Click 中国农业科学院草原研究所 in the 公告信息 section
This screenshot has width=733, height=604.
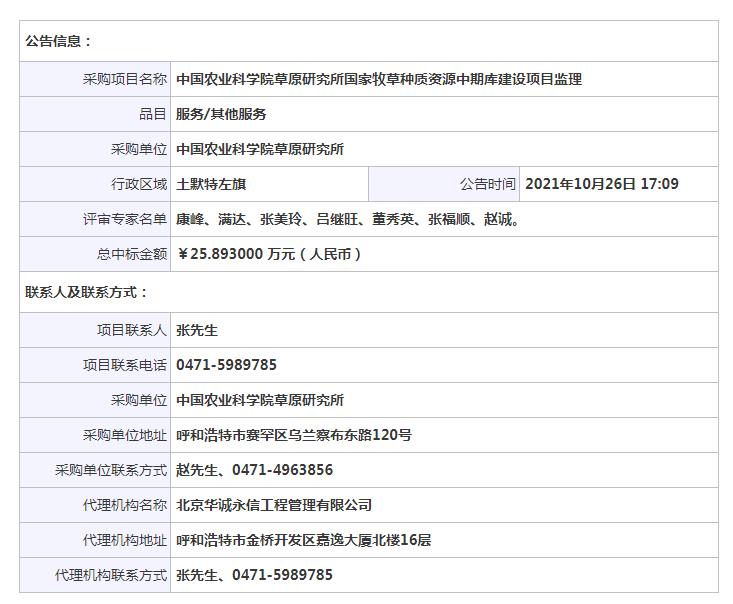[260, 149]
